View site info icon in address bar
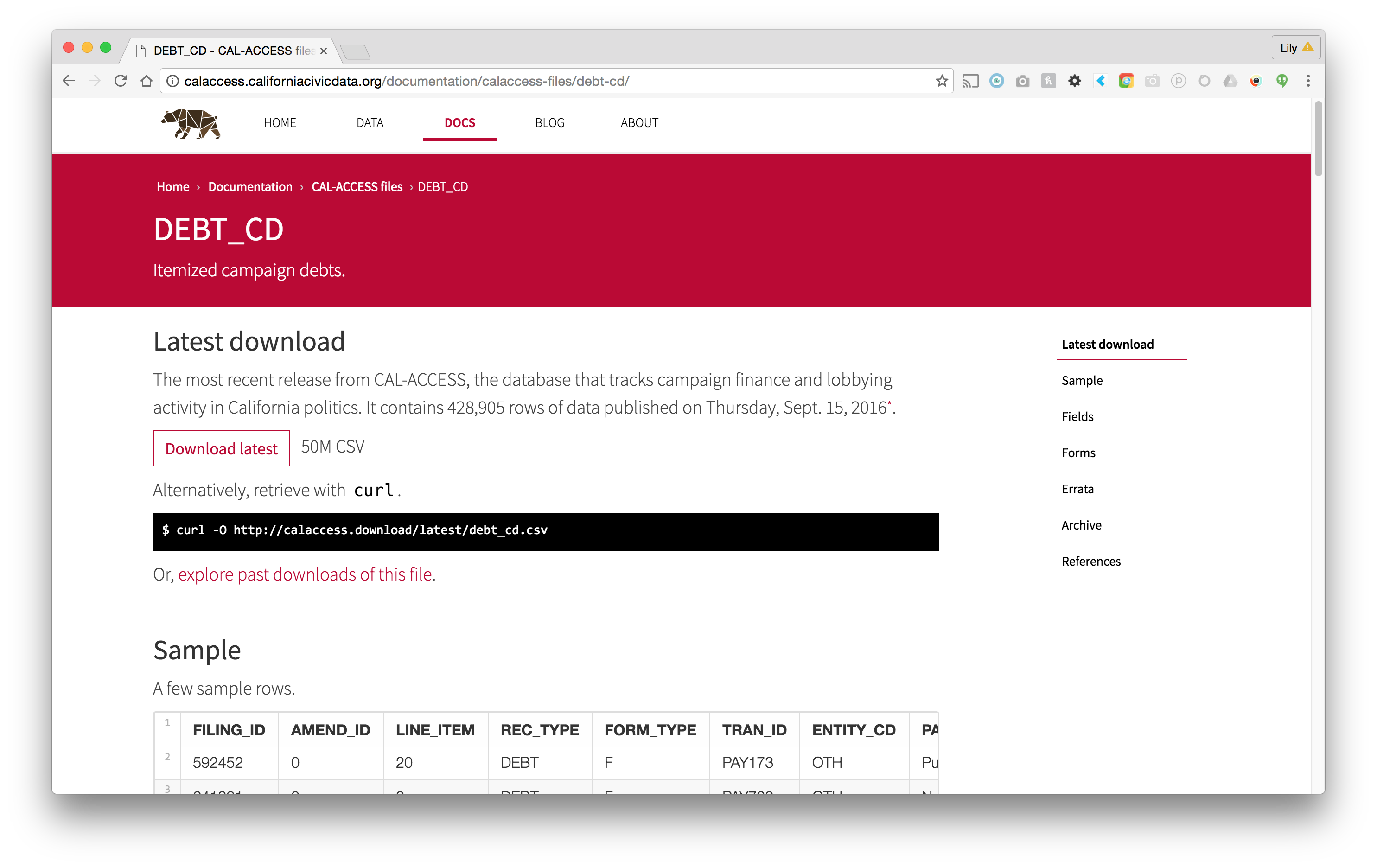Viewport: 1377px width, 868px height. (x=172, y=81)
